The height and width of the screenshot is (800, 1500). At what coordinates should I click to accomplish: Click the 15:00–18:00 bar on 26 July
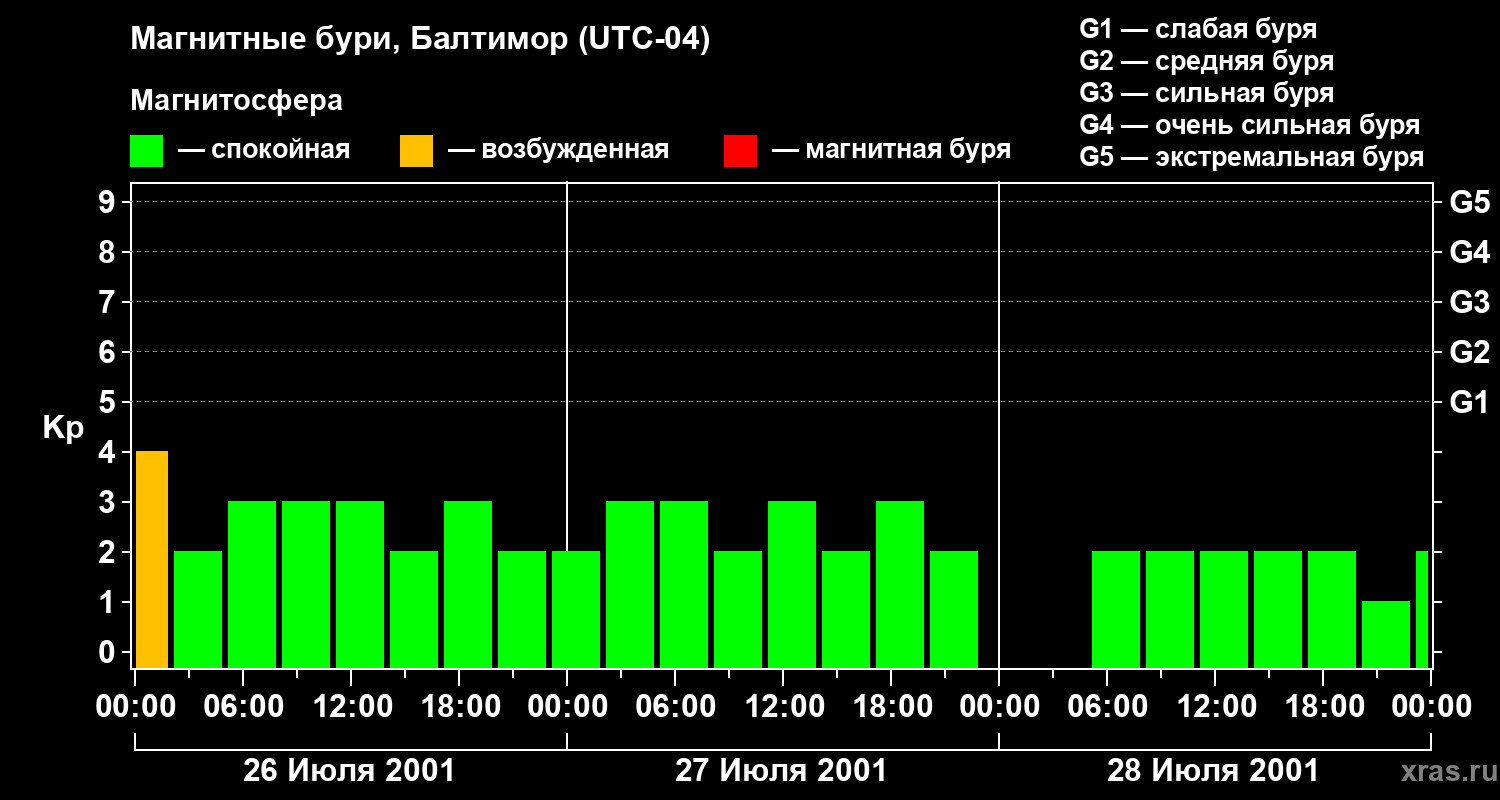pyautogui.click(x=414, y=609)
